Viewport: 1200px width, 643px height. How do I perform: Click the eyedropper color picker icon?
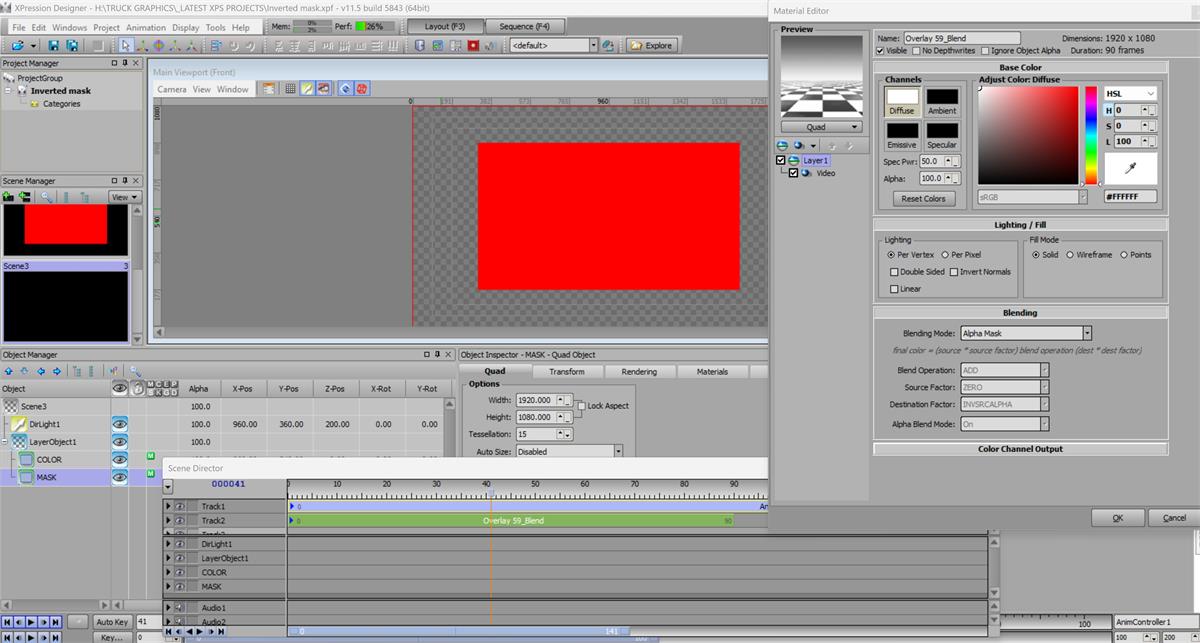(x=1131, y=168)
